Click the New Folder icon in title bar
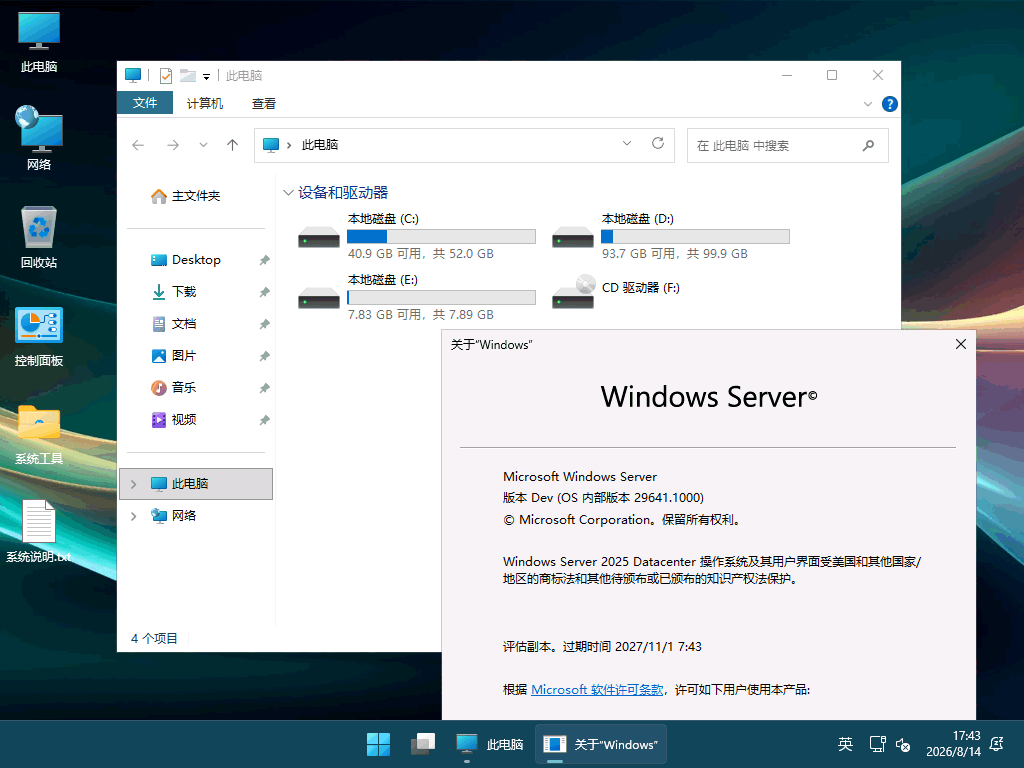 pos(188,76)
